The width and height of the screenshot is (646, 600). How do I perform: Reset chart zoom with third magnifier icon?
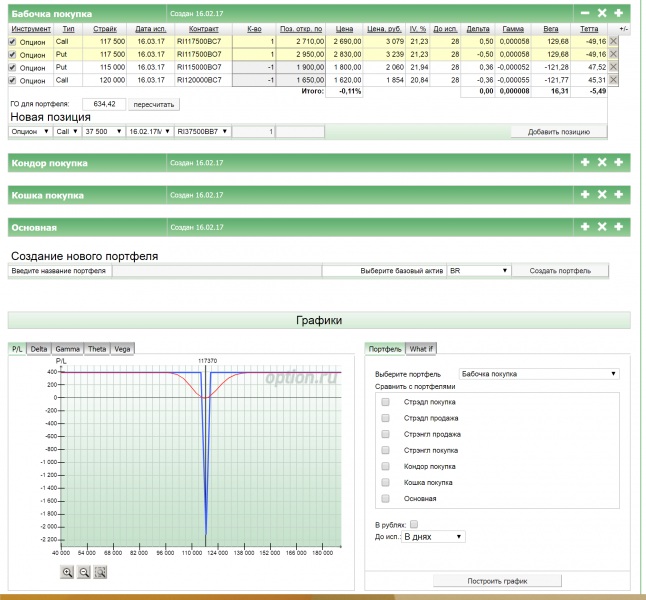point(101,572)
